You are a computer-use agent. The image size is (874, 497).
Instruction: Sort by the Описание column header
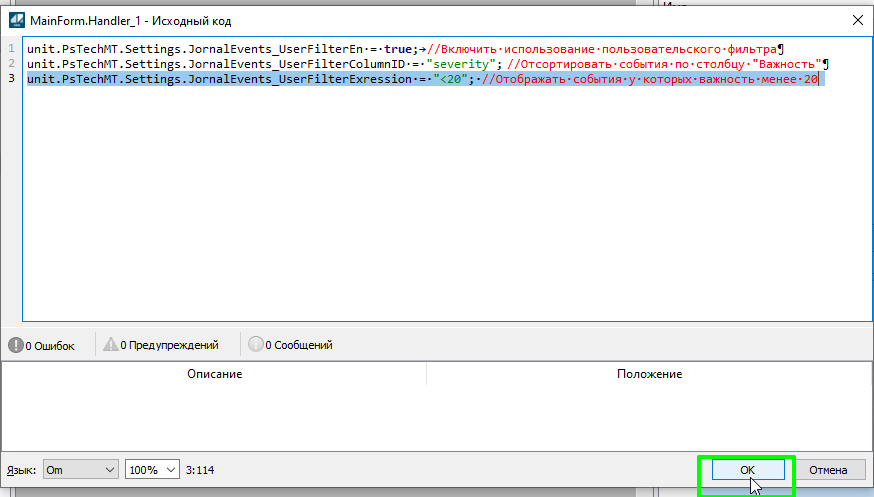point(214,374)
